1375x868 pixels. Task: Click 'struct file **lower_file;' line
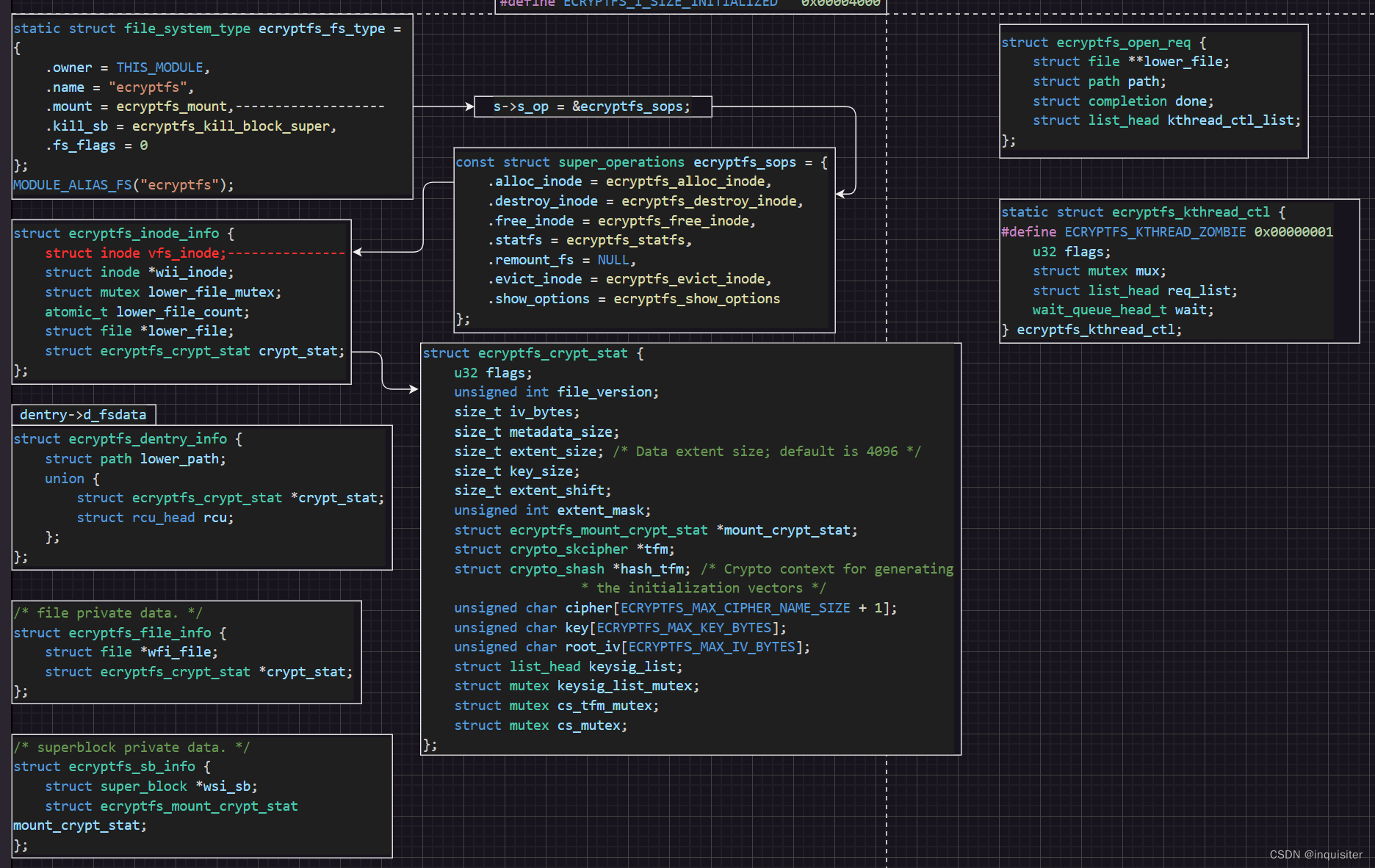tap(1131, 62)
